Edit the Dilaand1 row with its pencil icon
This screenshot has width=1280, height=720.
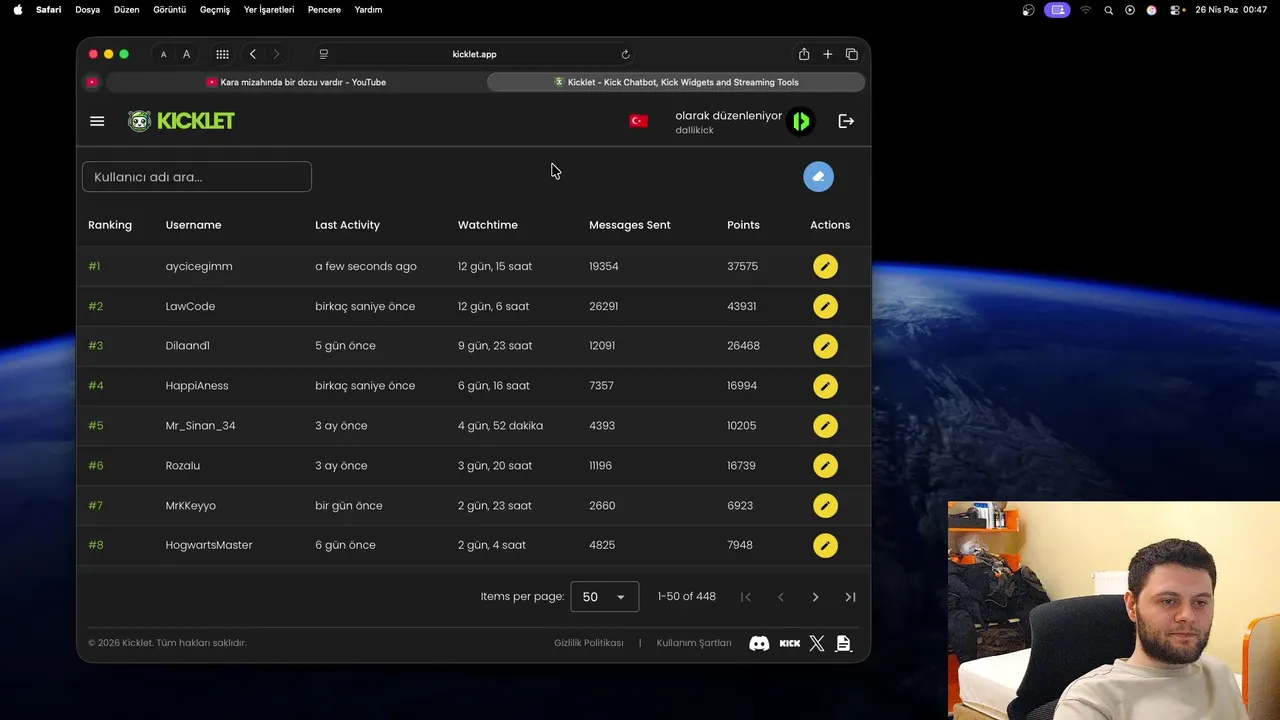click(x=825, y=346)
